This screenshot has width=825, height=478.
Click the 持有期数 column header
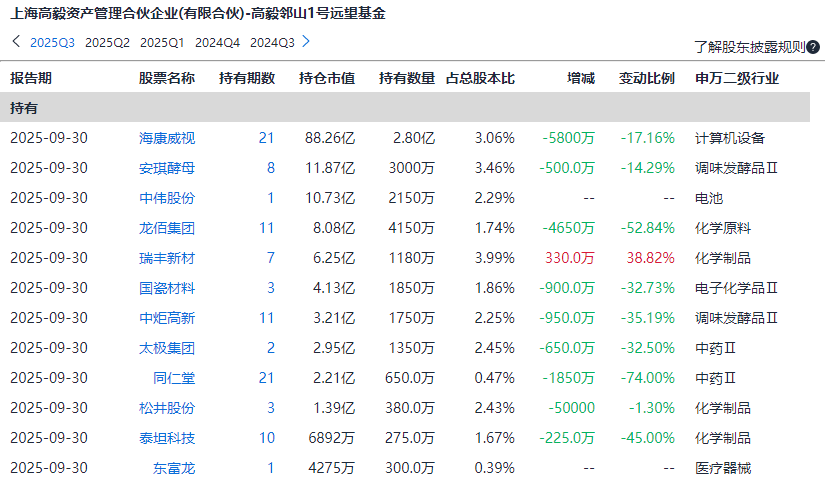click(x=247, y=78)
